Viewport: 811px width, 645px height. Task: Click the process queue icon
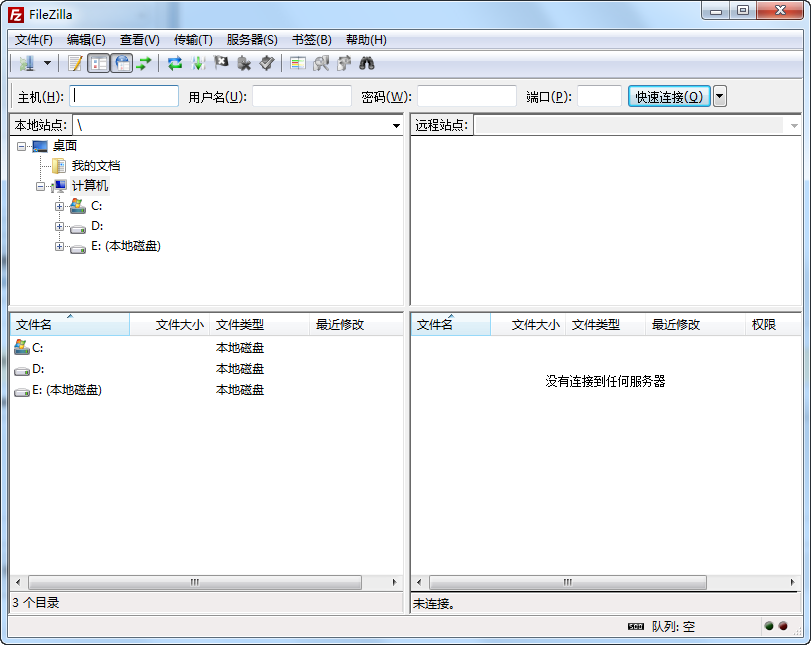pyautogui.click(x=198, y=63)
